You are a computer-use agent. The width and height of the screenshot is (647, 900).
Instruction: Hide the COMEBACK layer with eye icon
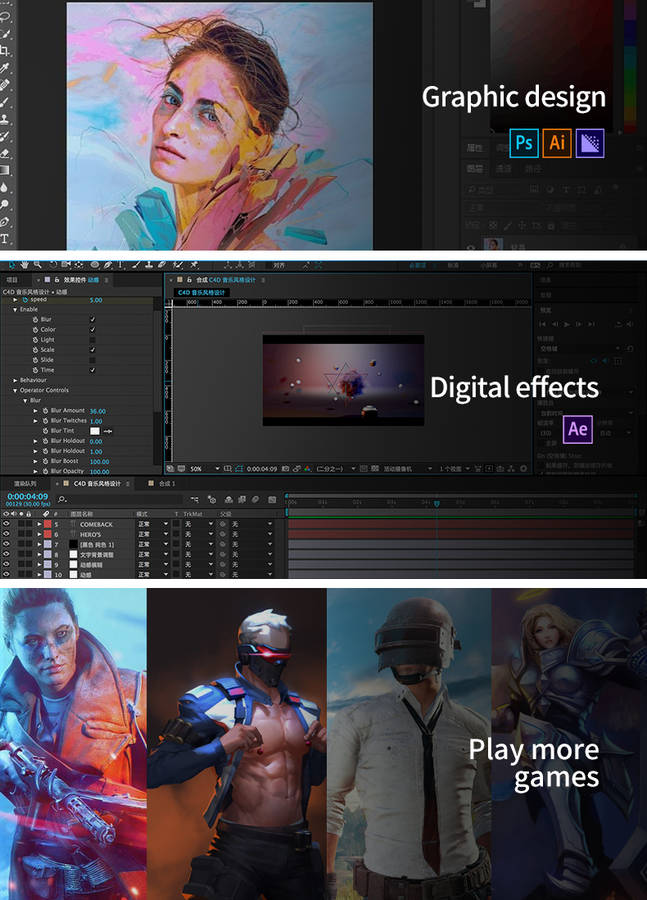tap(6, 525)
